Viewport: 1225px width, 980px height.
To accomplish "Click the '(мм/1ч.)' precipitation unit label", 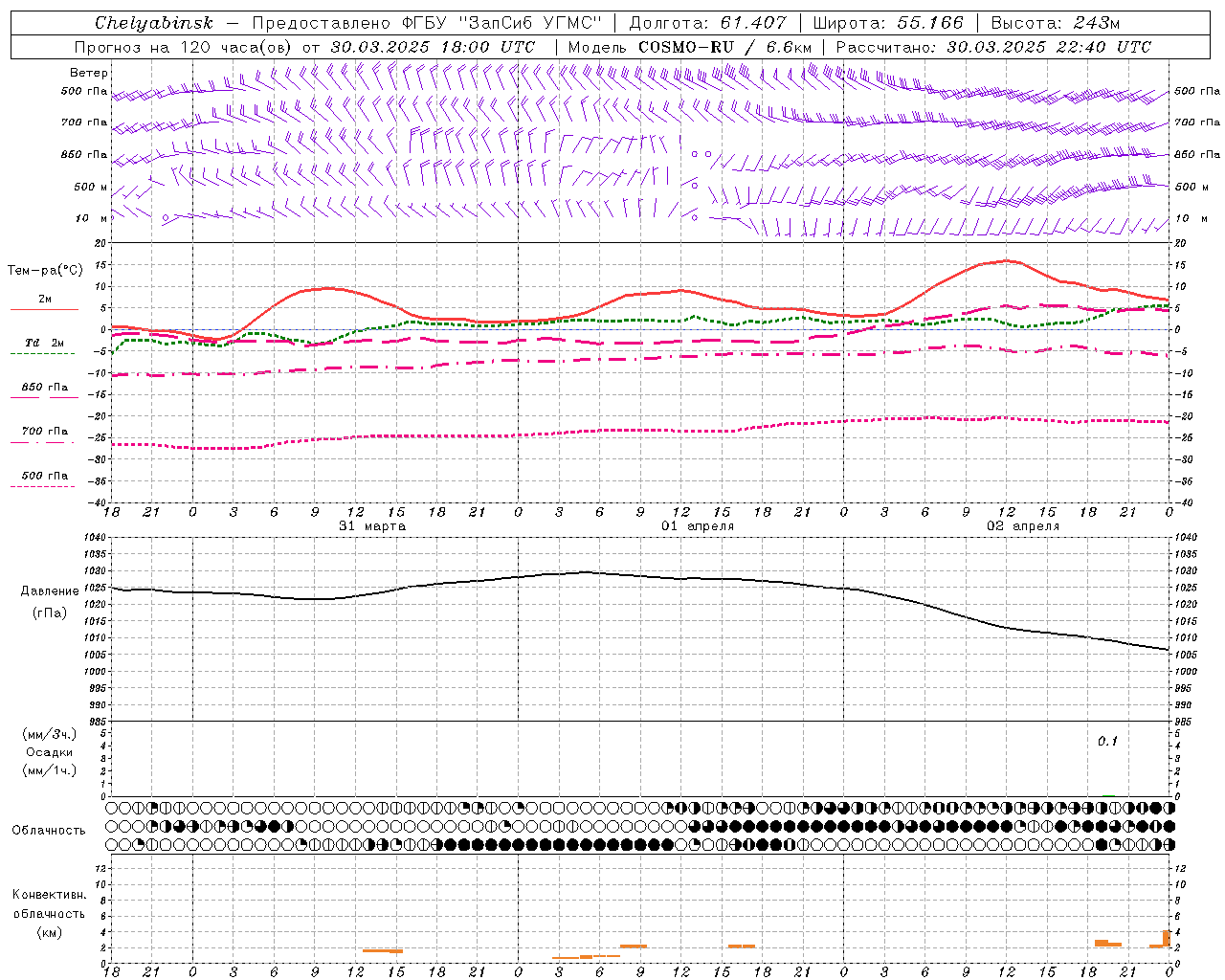I will tap(50, 770).
